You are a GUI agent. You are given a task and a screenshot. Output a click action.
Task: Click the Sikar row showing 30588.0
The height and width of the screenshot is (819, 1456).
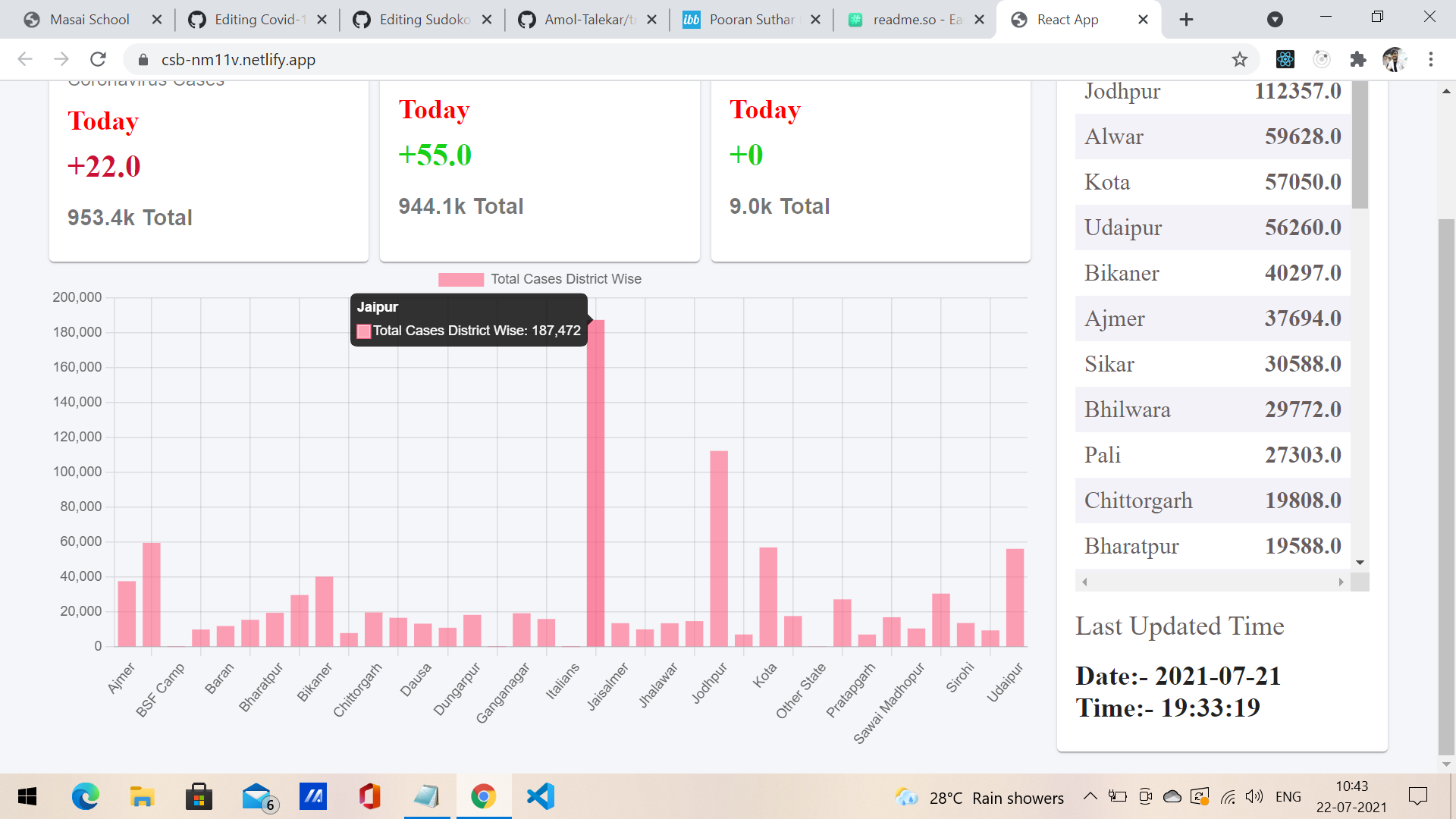(1213, 364)
